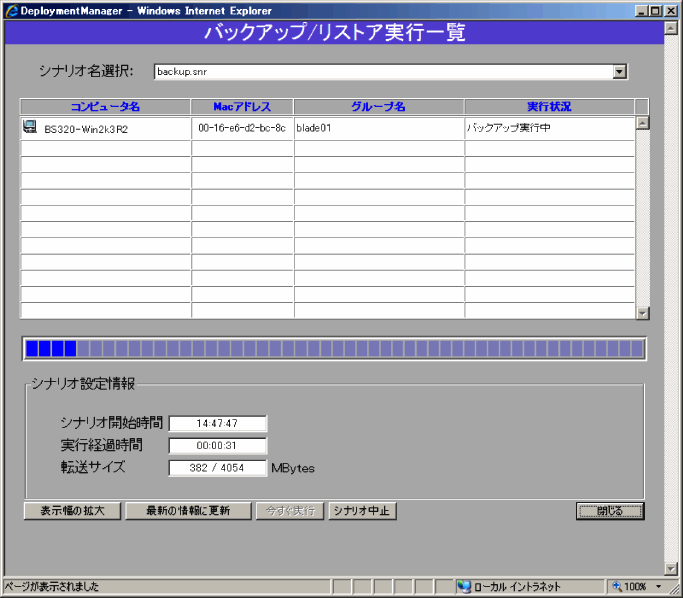Click the 閉じる button
Viewport: 683px width, 598px height.
point(610,511)
